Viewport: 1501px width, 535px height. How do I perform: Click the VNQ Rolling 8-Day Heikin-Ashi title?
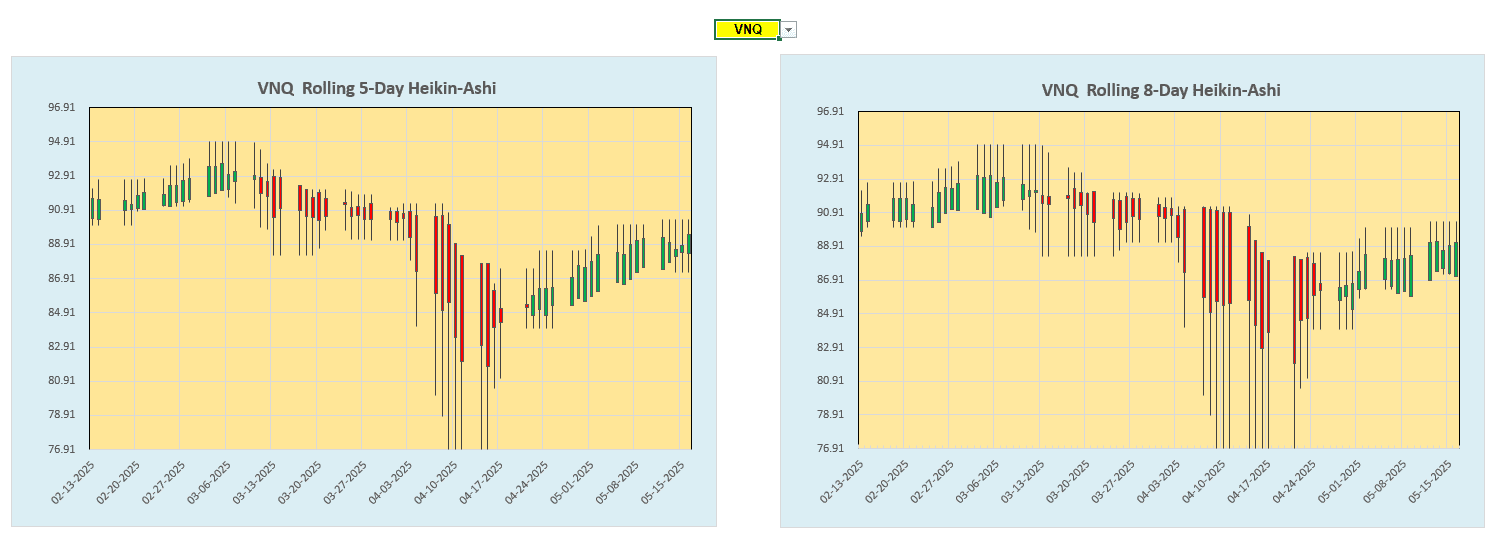(x=1161, y=90)
